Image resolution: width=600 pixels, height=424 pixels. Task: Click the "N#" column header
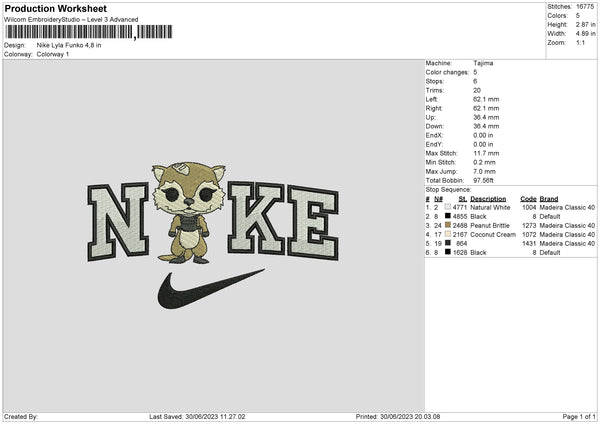(439, 199)
